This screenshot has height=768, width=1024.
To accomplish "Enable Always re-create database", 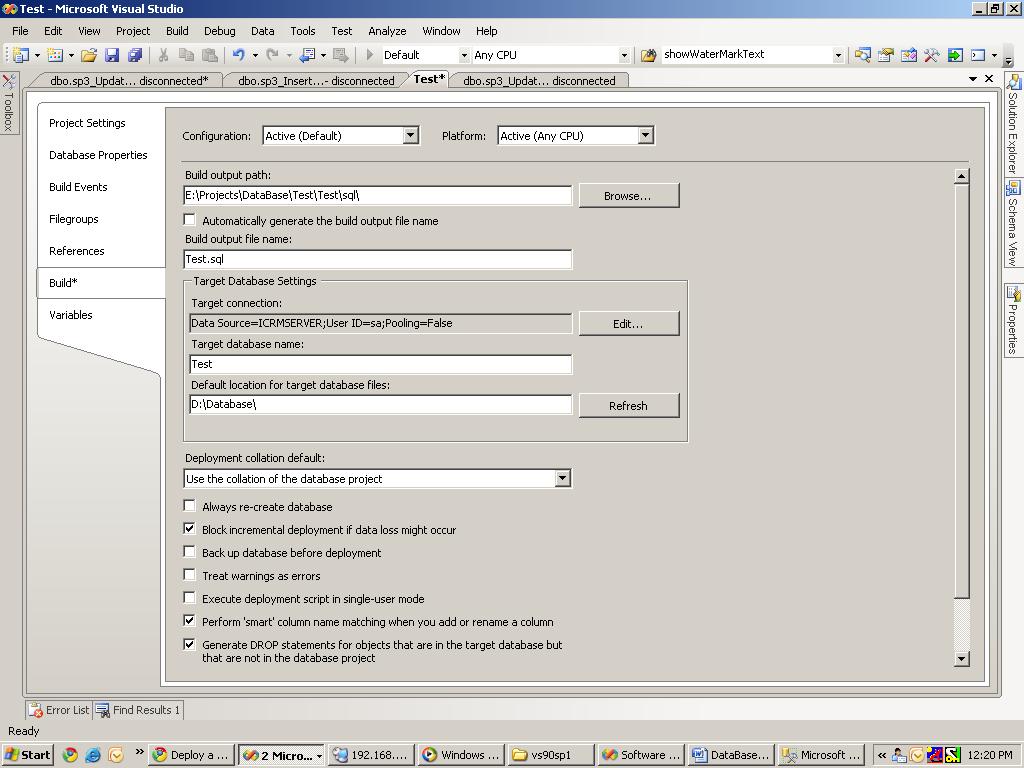I will pyautogui.click(x=189, y=505).
